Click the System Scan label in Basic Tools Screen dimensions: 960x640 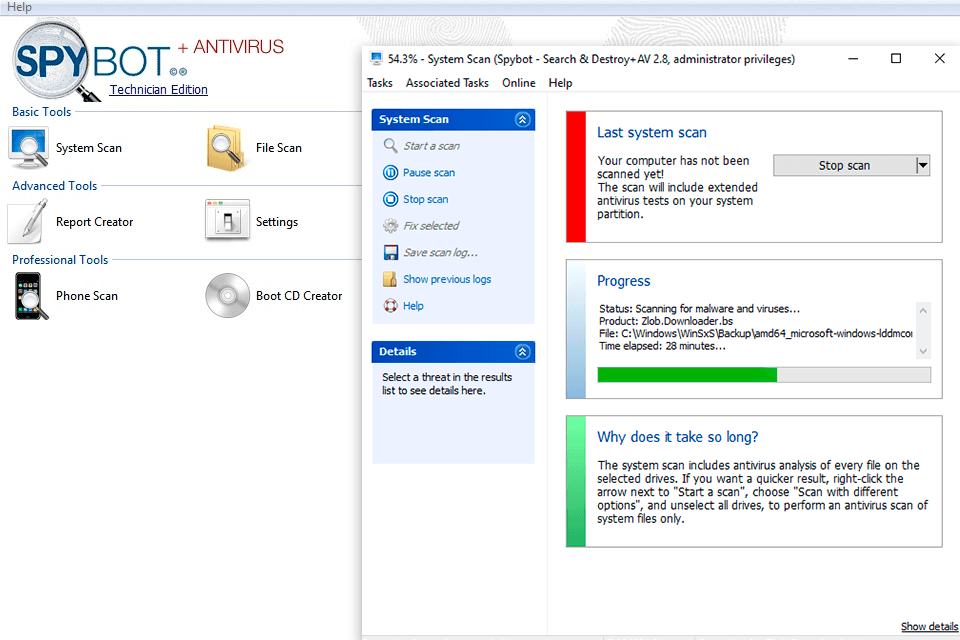point(89,148)
